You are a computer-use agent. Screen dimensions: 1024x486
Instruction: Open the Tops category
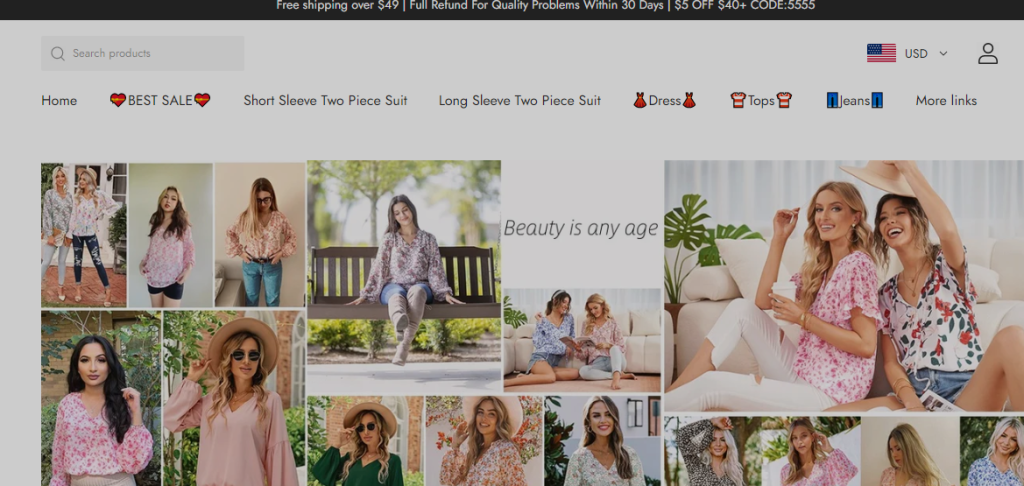point(761,101)
